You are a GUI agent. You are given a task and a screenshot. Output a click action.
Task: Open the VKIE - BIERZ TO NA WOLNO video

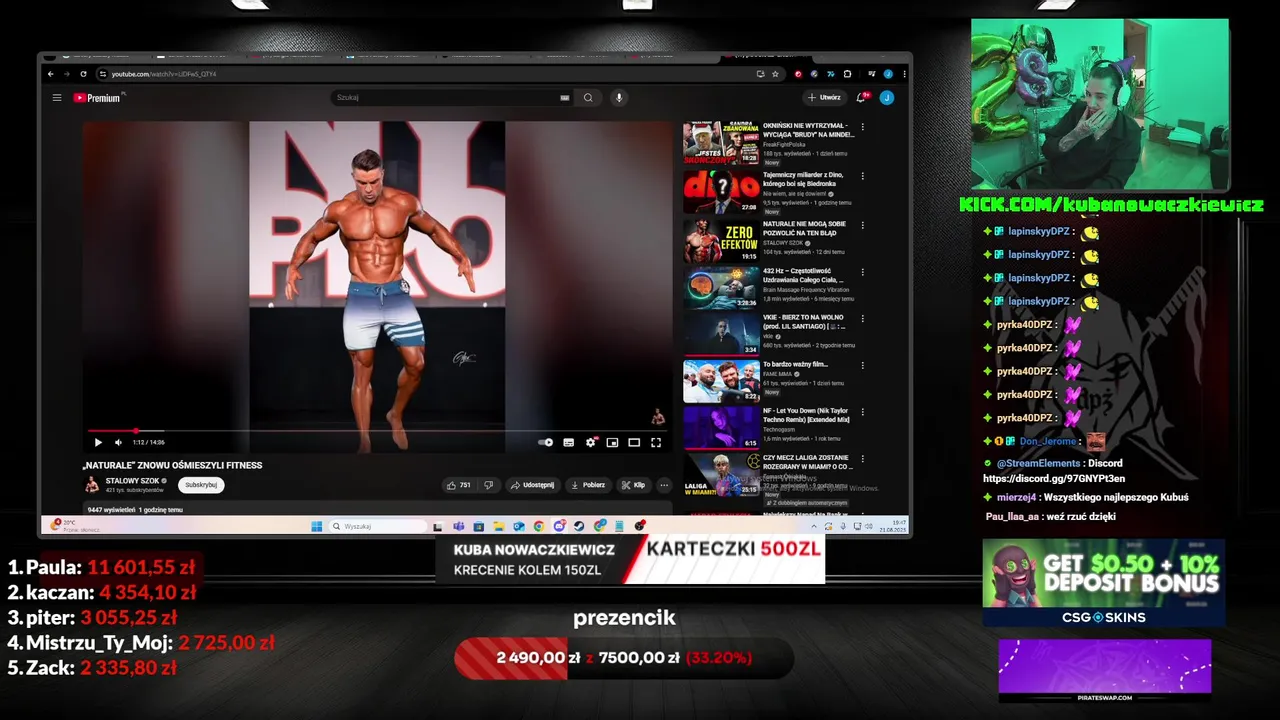click(x=721, y=334)
